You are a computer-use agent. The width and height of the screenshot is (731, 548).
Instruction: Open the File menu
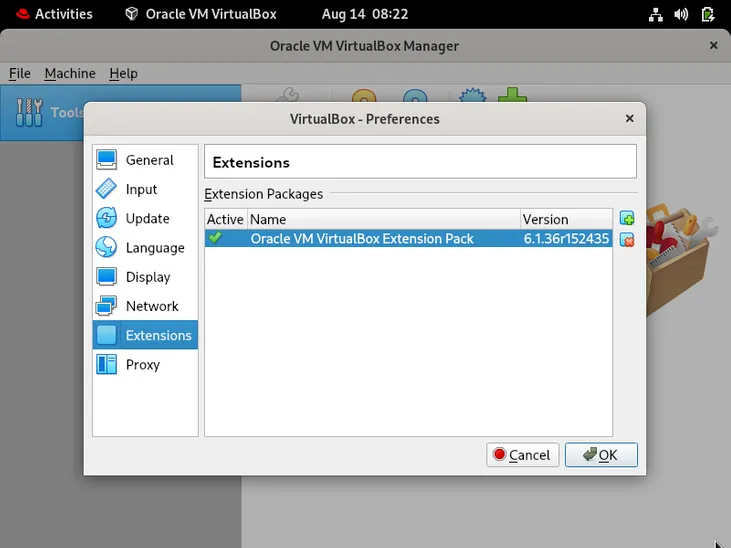(20, 73)
